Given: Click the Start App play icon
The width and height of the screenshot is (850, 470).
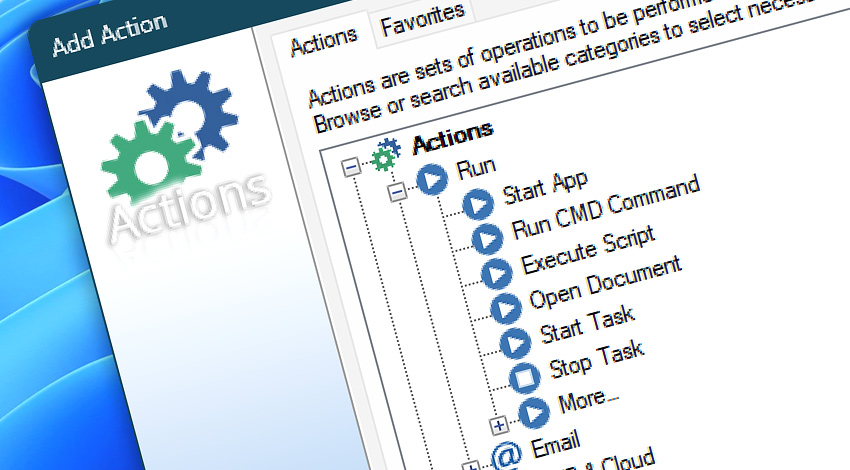Looking at the screenshot, I should point(478,204).
